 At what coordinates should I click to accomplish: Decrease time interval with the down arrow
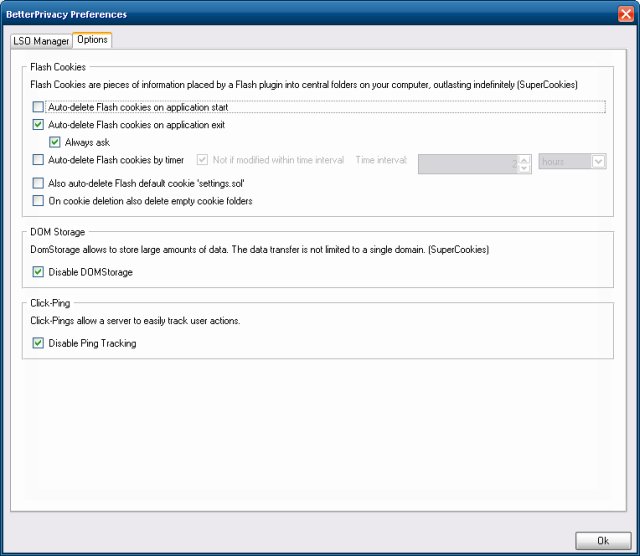(525, 167)
